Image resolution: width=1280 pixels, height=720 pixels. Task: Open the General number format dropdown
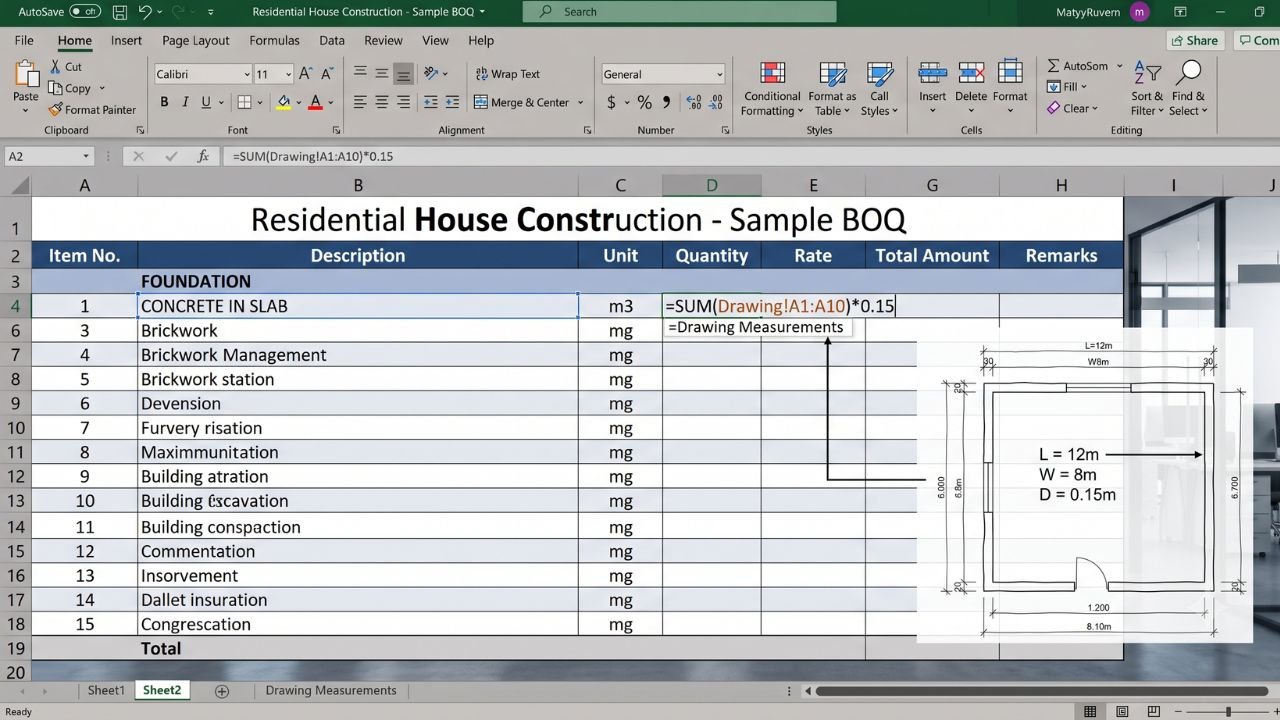click(x=719, y=75)
